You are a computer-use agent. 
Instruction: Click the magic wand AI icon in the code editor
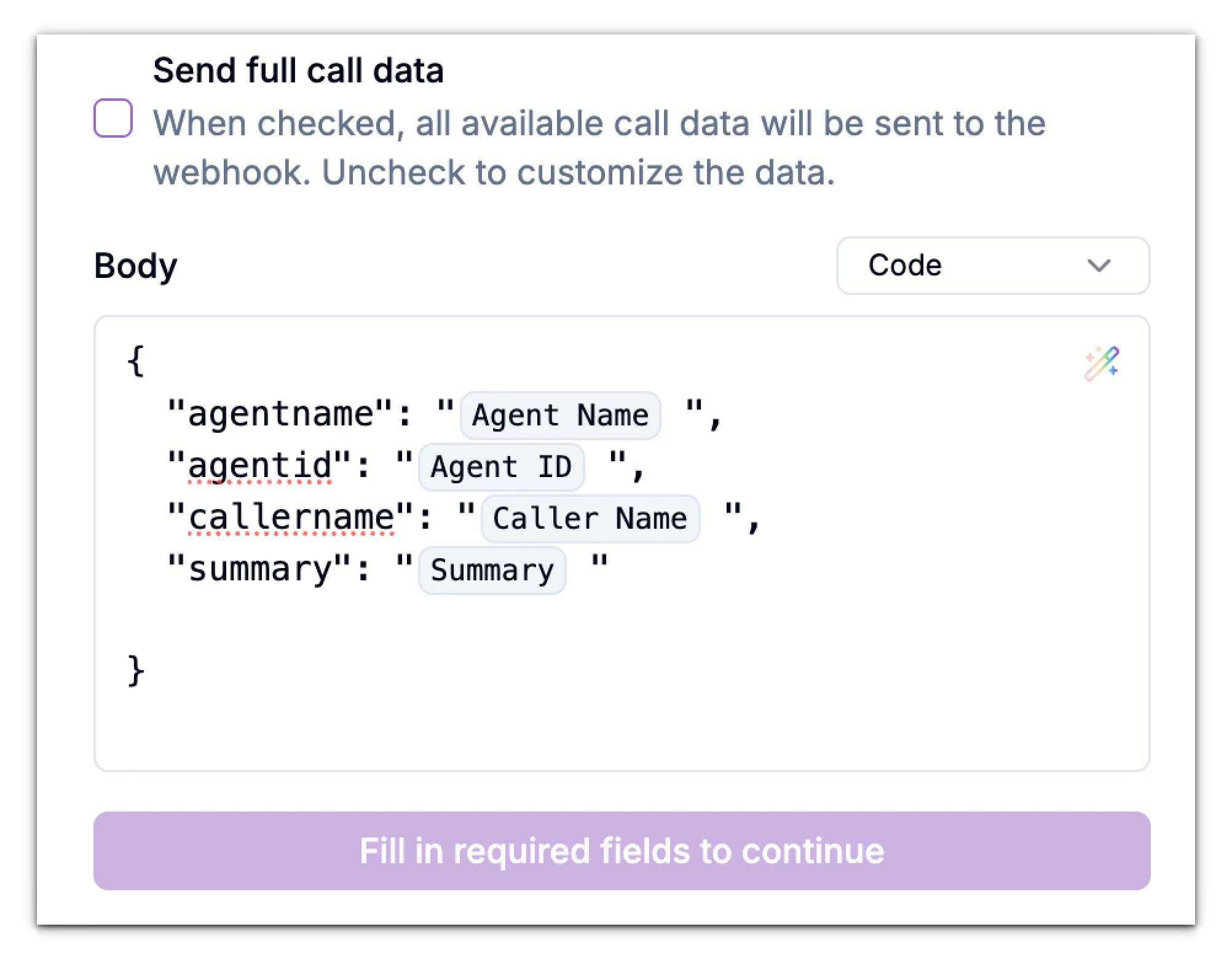coord(1102,362)
